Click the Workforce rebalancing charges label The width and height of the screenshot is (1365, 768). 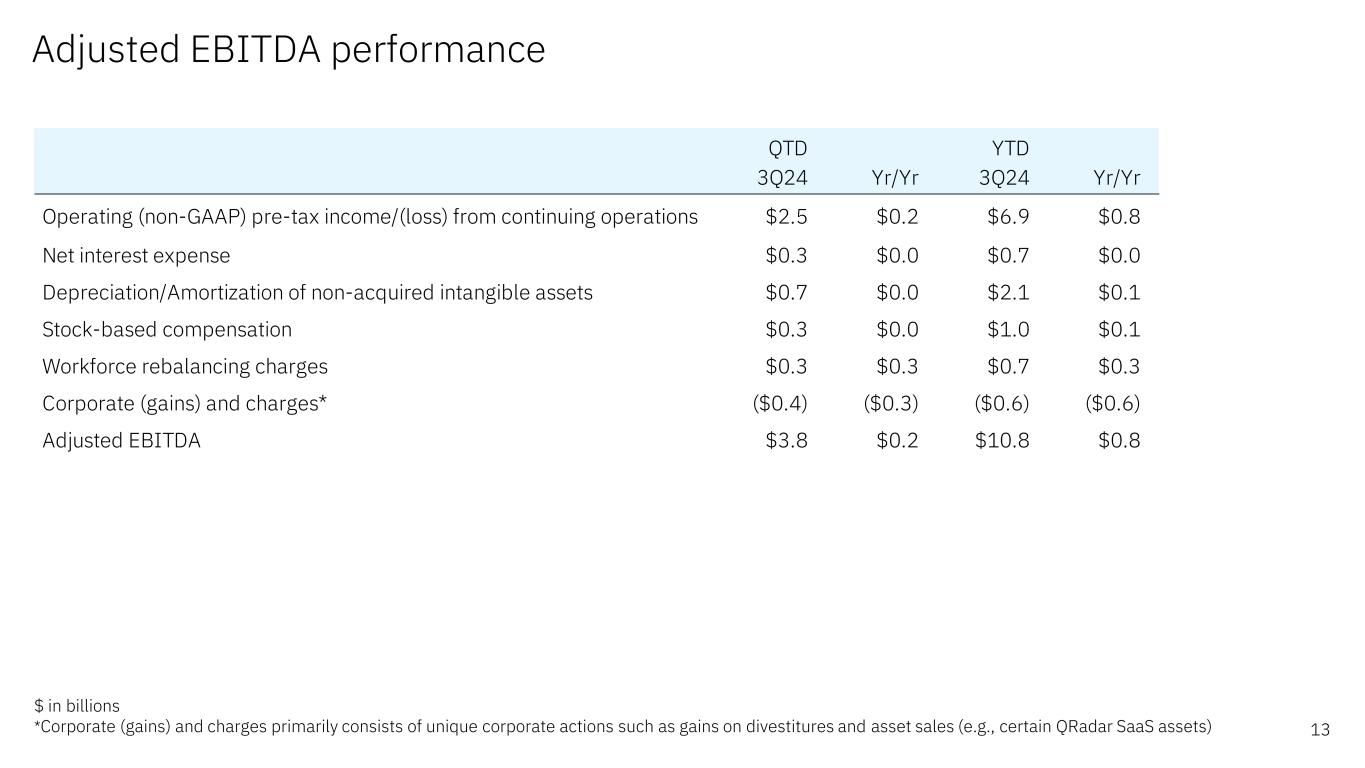click(185, 366)
